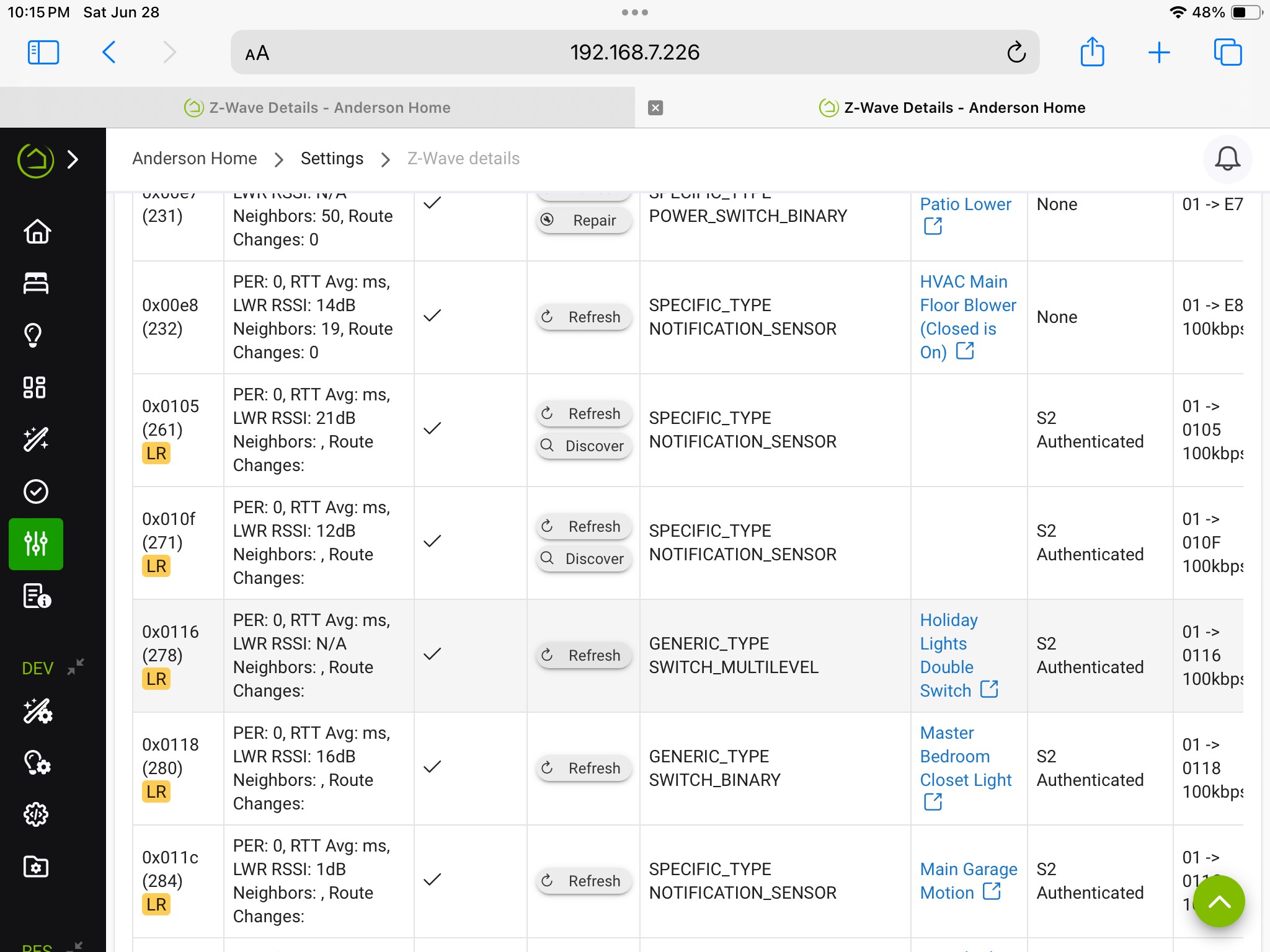Open the File Manager folder-gear icon
The width and height of the screenshot is (1270, 952).
36,866
